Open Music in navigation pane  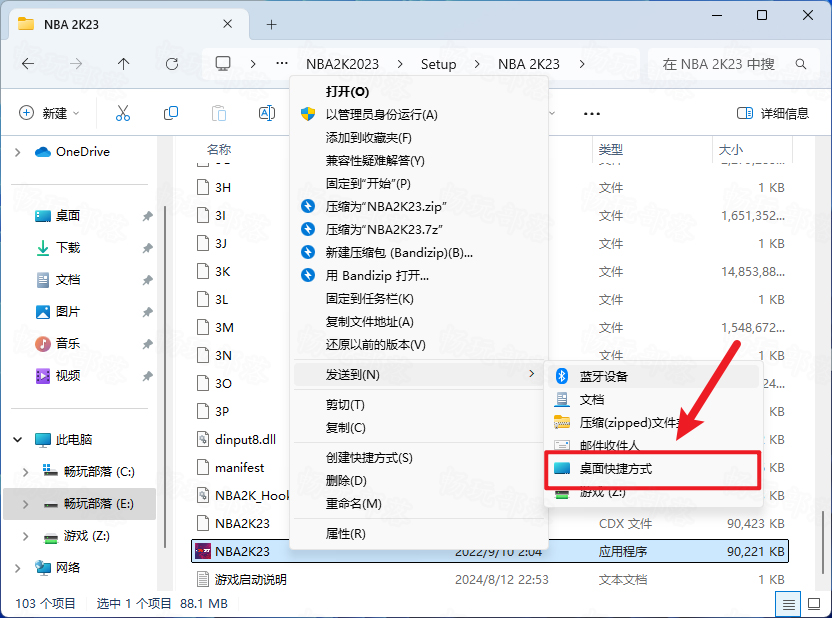tap(68, 344)
